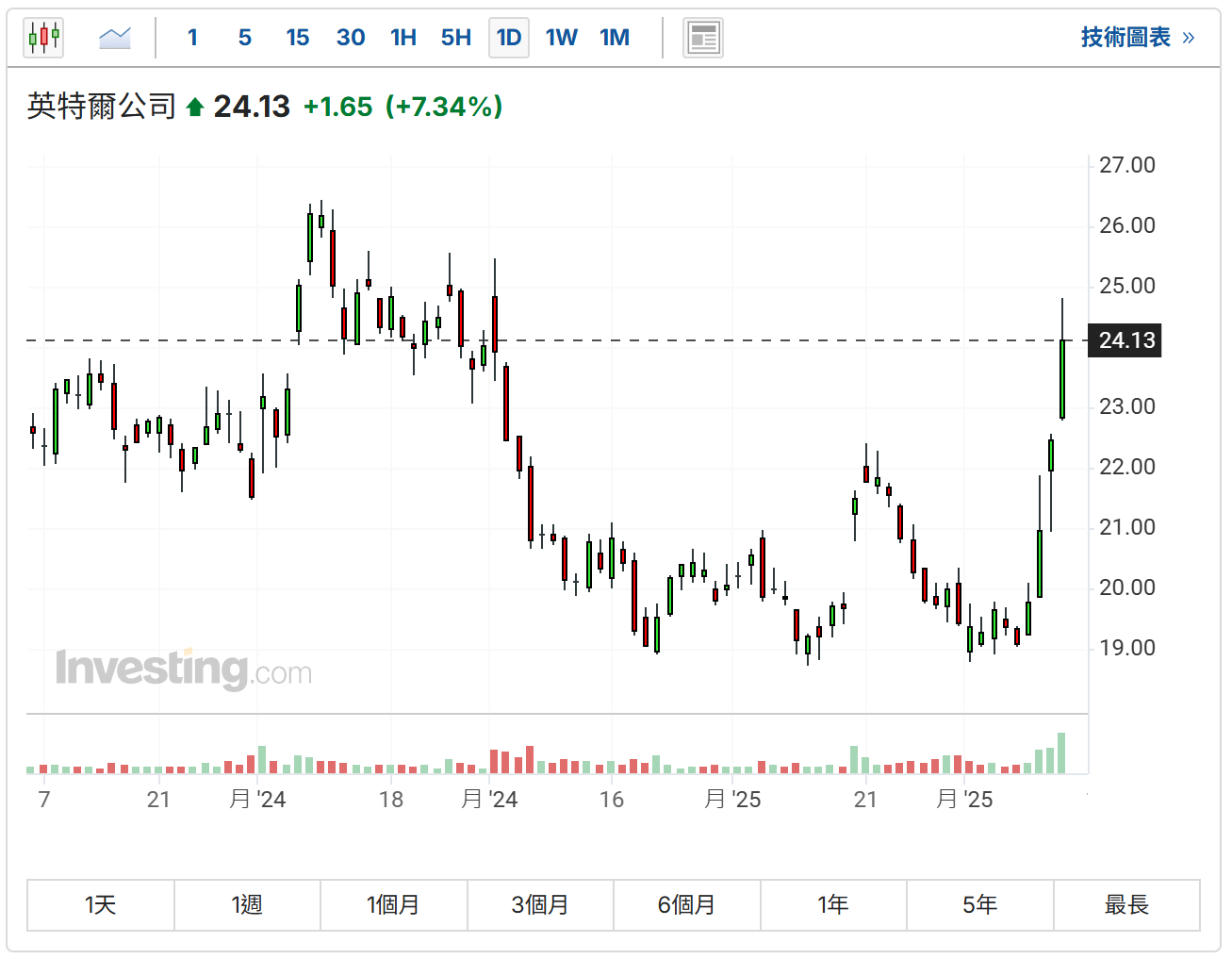Click the (+7.34%) percent change
The image size is (1232, 959).
click(444, 107)
